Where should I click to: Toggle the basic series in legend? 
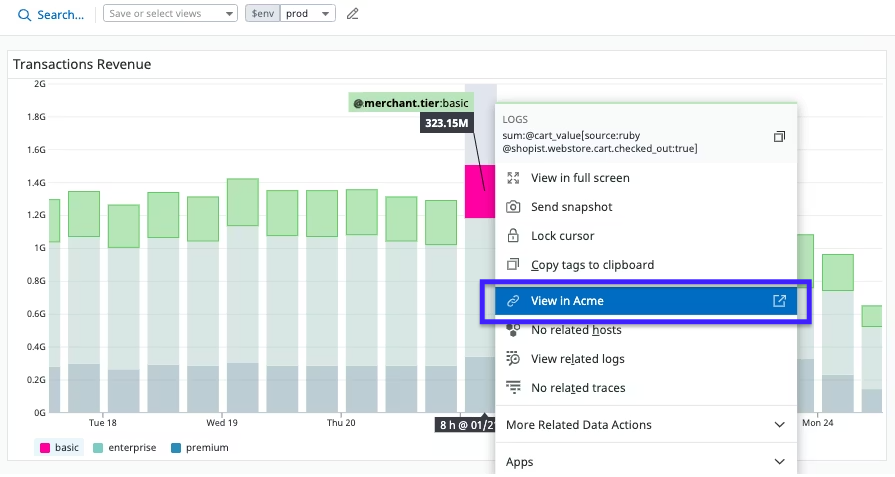(x=58, y=447)
